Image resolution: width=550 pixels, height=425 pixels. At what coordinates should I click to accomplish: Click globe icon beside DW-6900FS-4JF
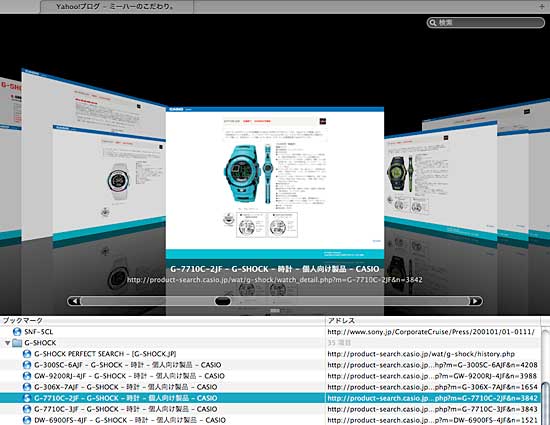(x=27, y=420)
